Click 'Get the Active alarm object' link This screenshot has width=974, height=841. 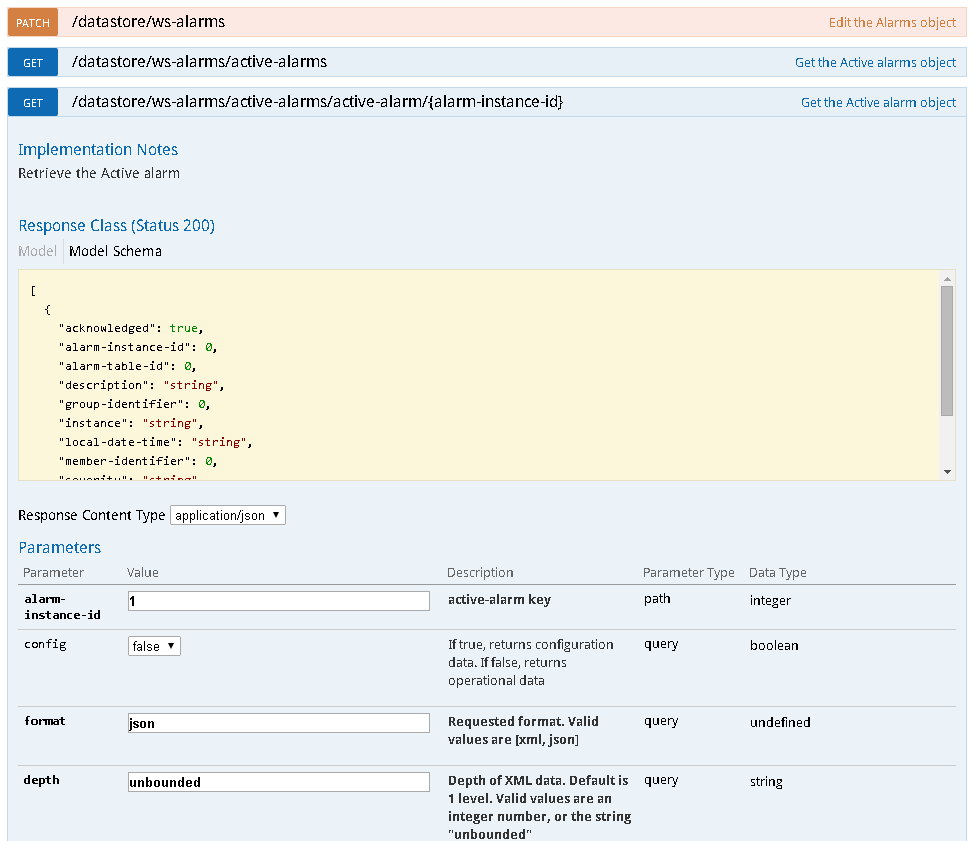pyautogui.click(x=878, y=102)
